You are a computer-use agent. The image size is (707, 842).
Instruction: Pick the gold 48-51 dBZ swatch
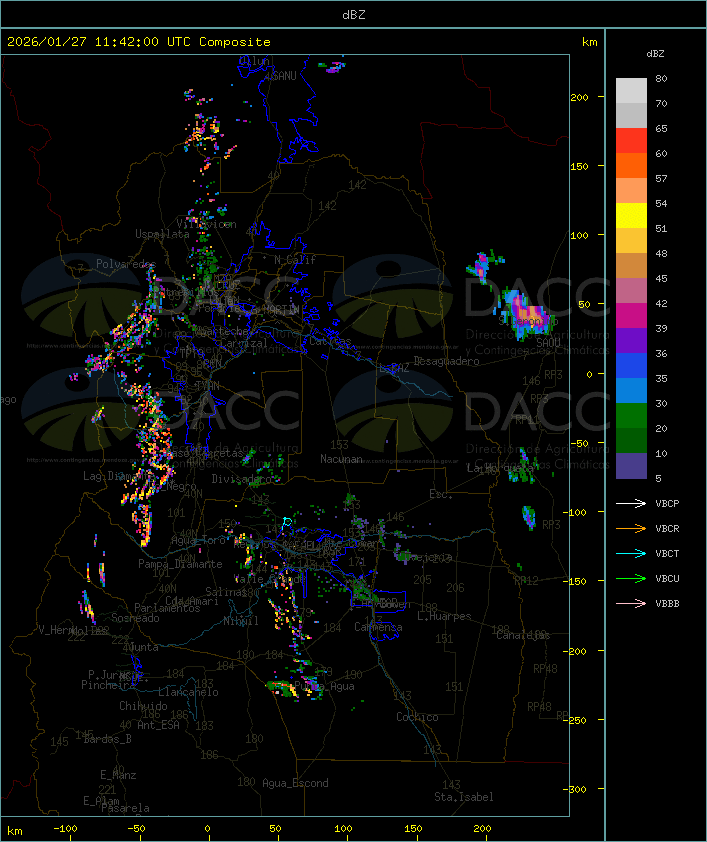pyautogui.click(x=631, y=241)
